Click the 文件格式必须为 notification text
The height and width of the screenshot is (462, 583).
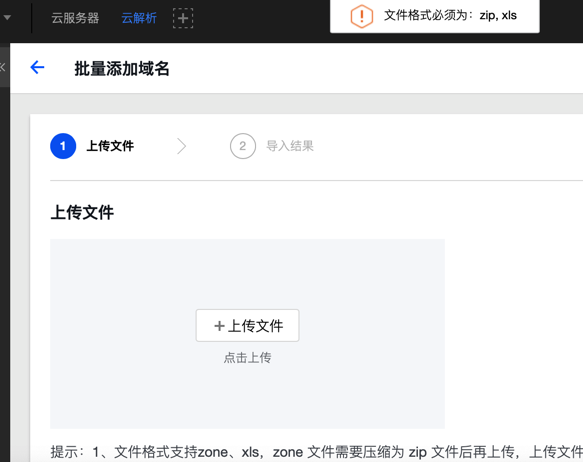[450, 16]
